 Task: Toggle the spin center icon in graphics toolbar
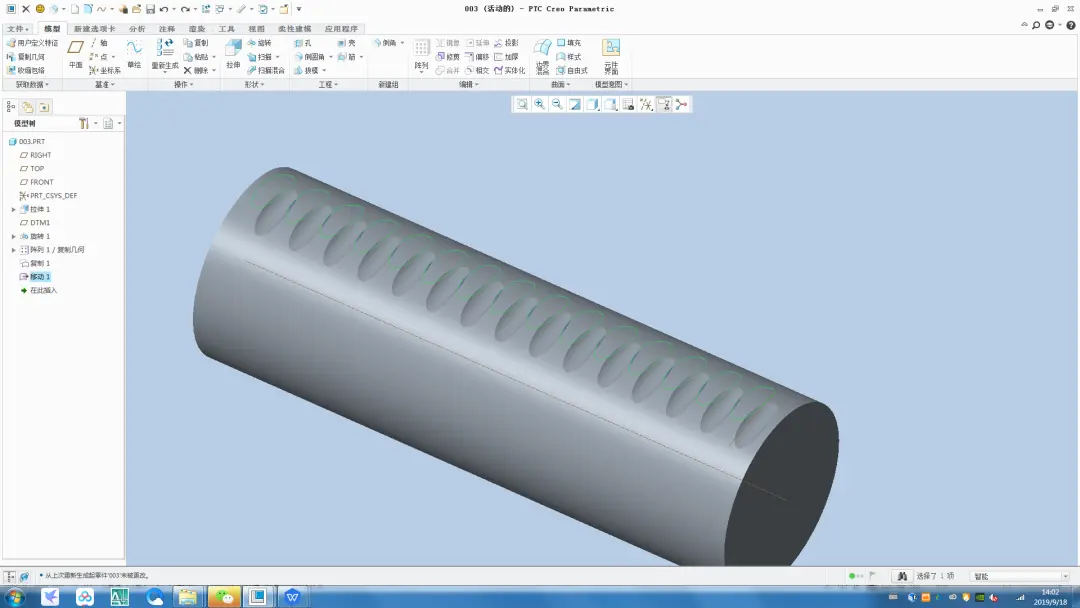pyautogui.click(x=681, y=104)
